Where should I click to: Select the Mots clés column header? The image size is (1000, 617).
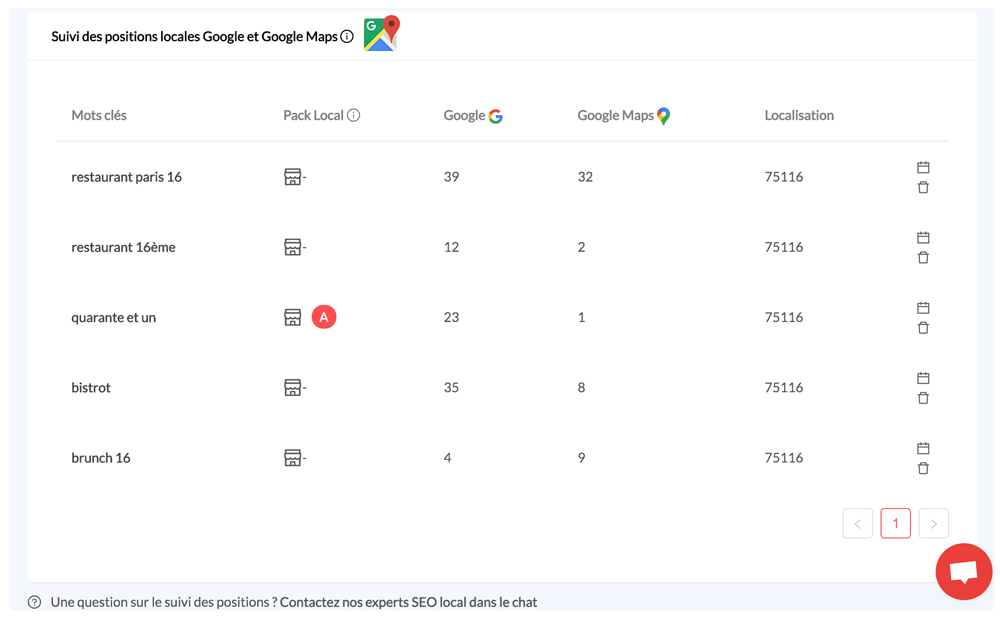(98, 114)
